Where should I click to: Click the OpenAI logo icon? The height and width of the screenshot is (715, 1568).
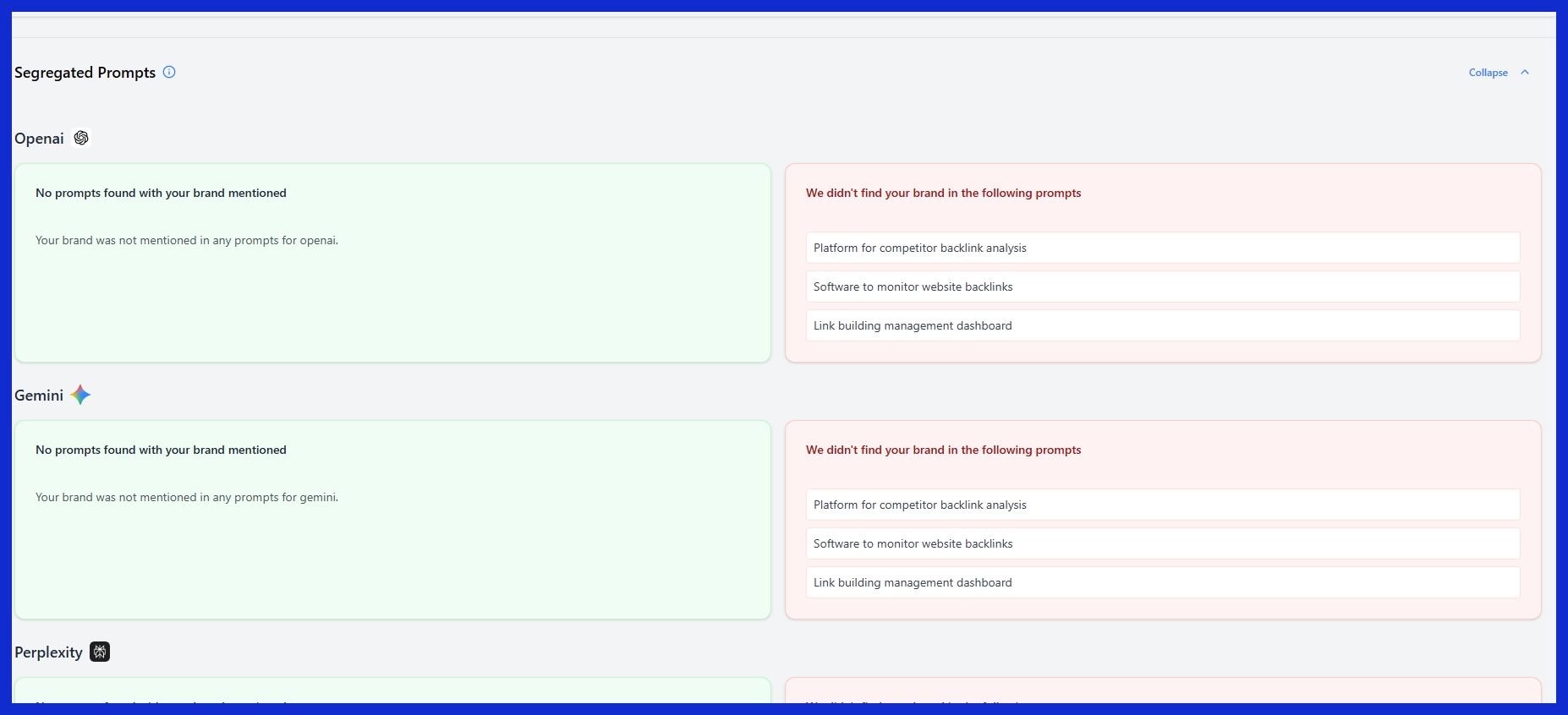click(x=81, y=138)
